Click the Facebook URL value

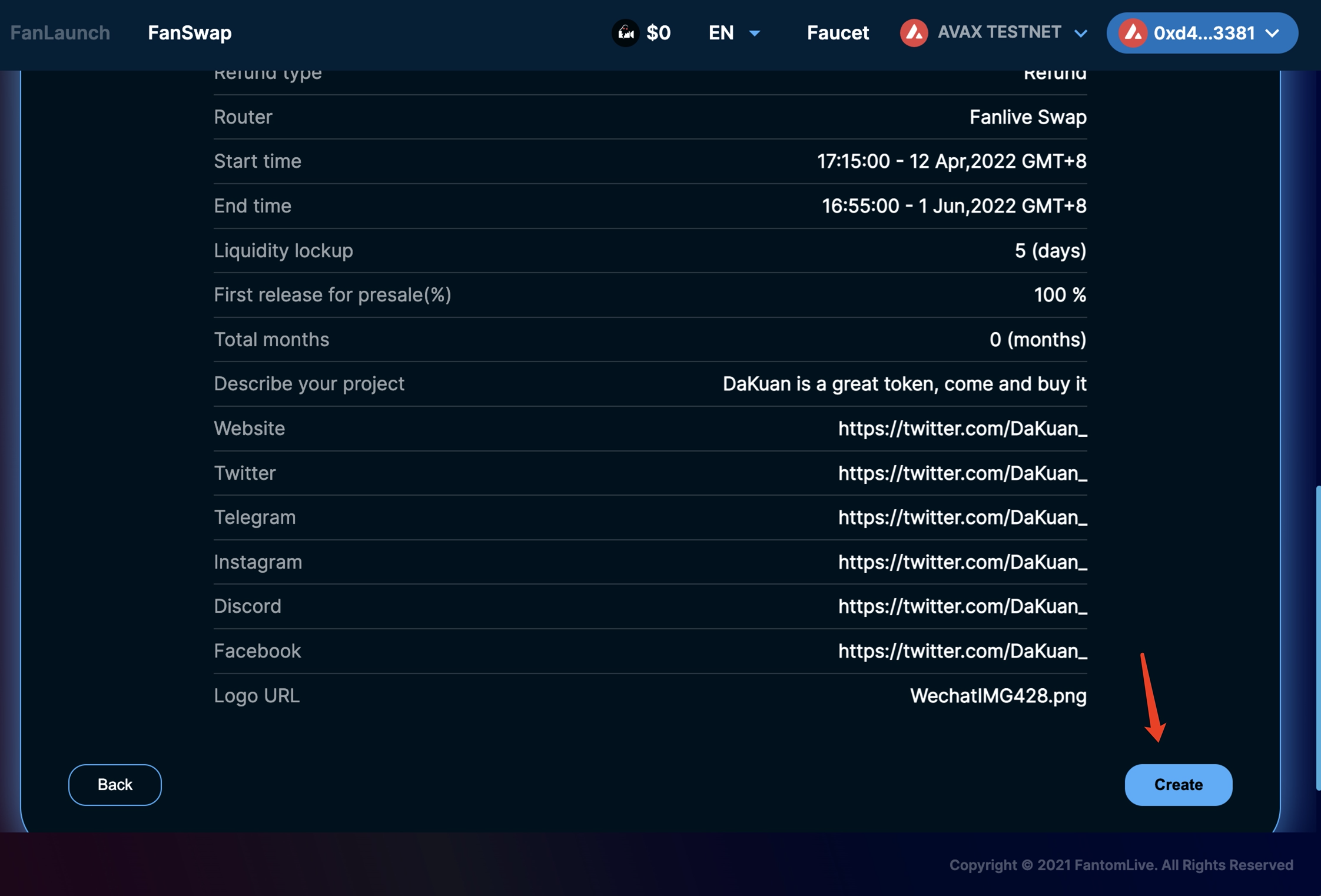962,651
